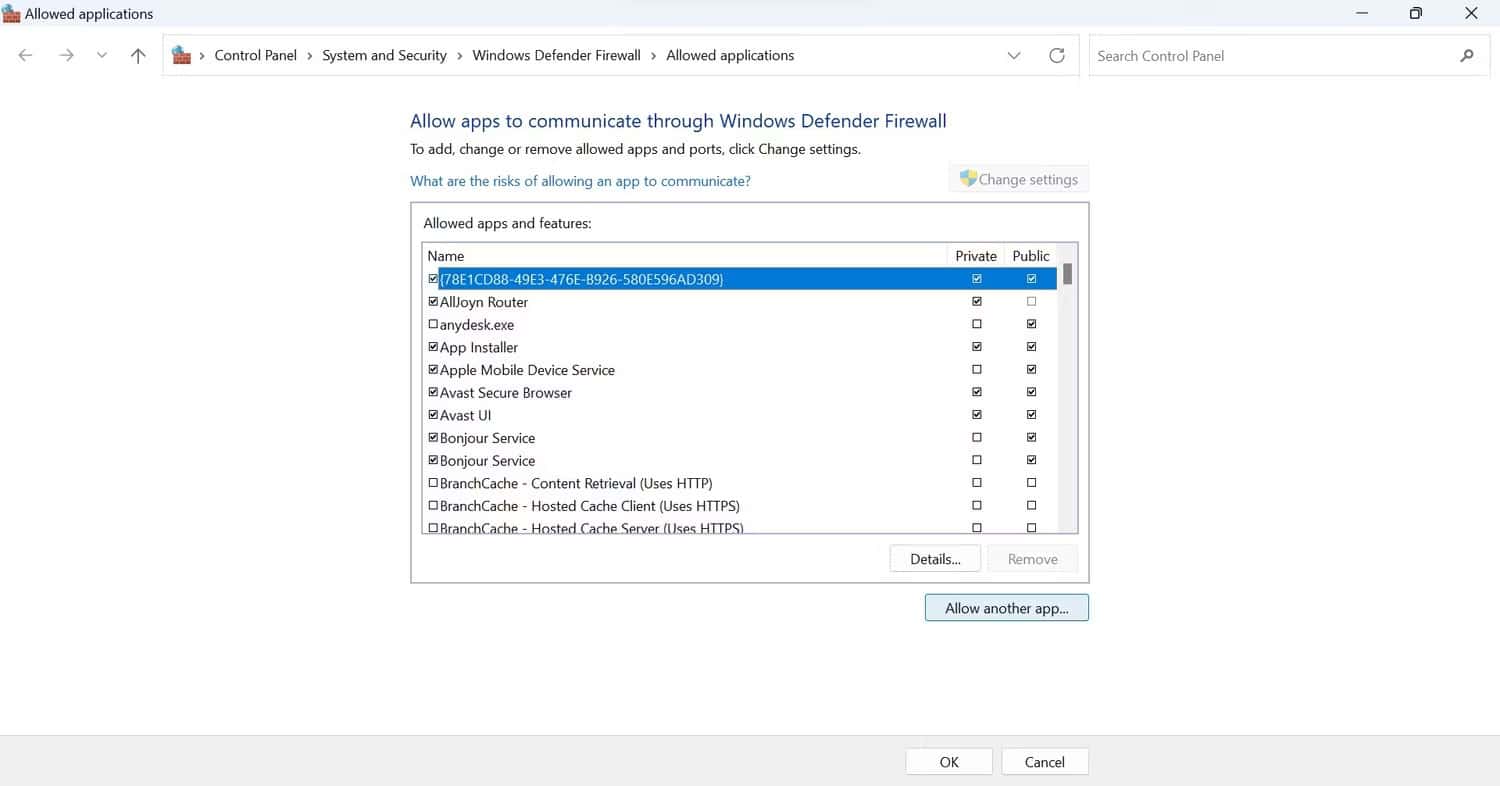Expand chevron after Control Panel breadcrumb
This screenshot has height=786, width=1500.
310,56
